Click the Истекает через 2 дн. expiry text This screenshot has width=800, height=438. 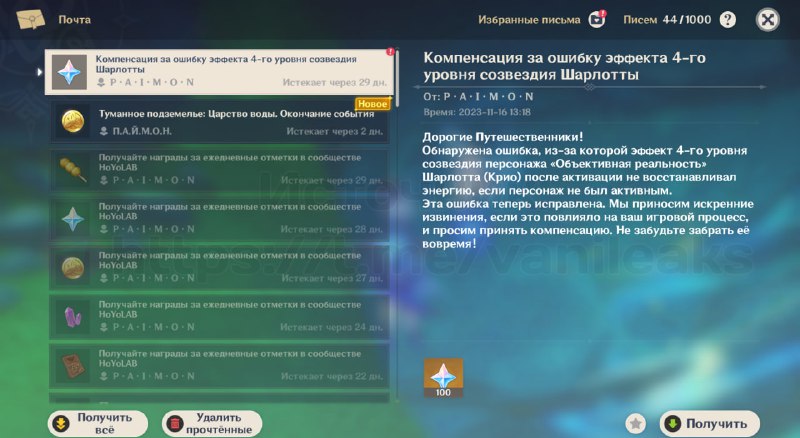pyautogui.click(x=334, y=131)
